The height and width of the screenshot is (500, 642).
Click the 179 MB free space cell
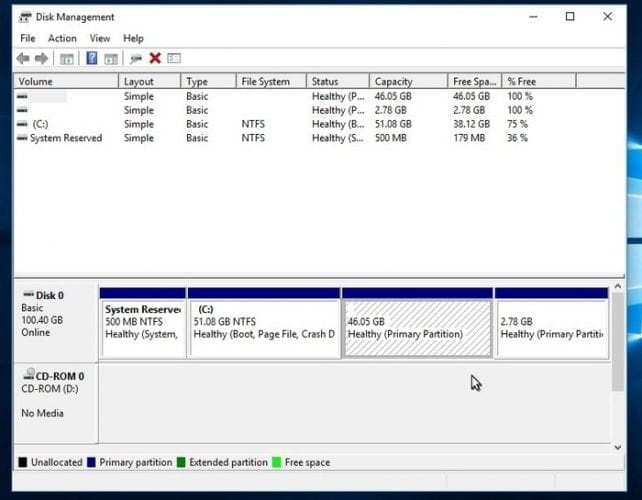(469, 138)
